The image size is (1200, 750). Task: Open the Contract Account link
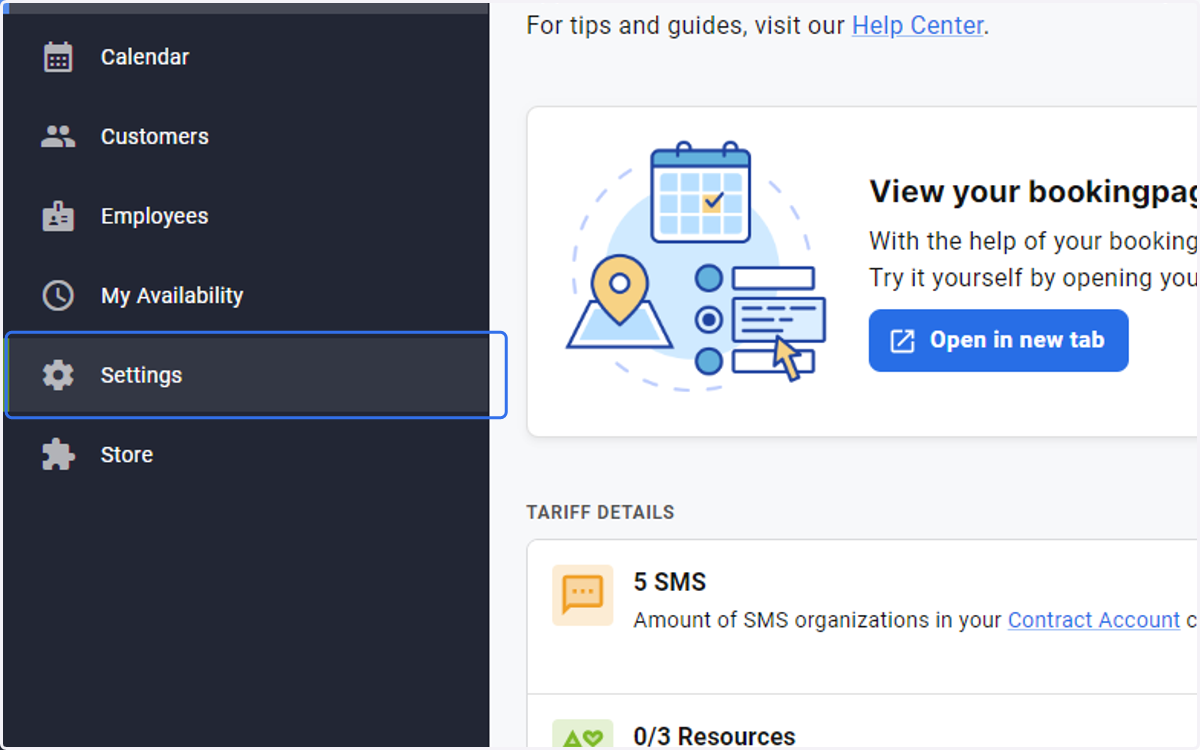1094,620
